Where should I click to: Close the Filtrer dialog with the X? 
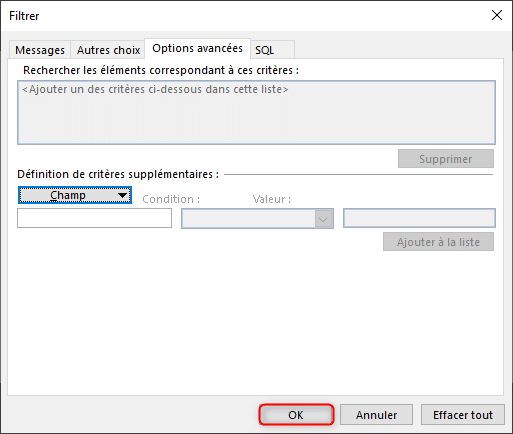(497, 15)
